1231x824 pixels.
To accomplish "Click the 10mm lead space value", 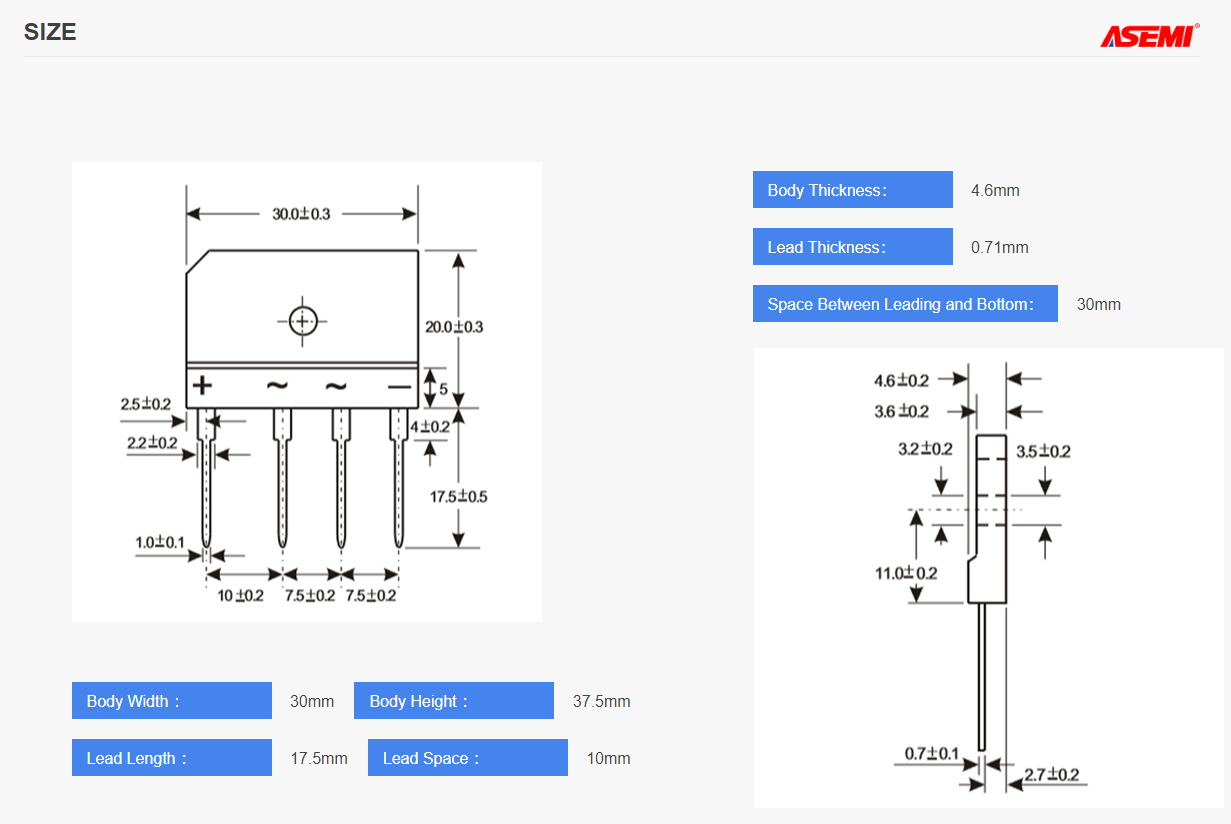I will pyautogui.click(x=608, y=758).
